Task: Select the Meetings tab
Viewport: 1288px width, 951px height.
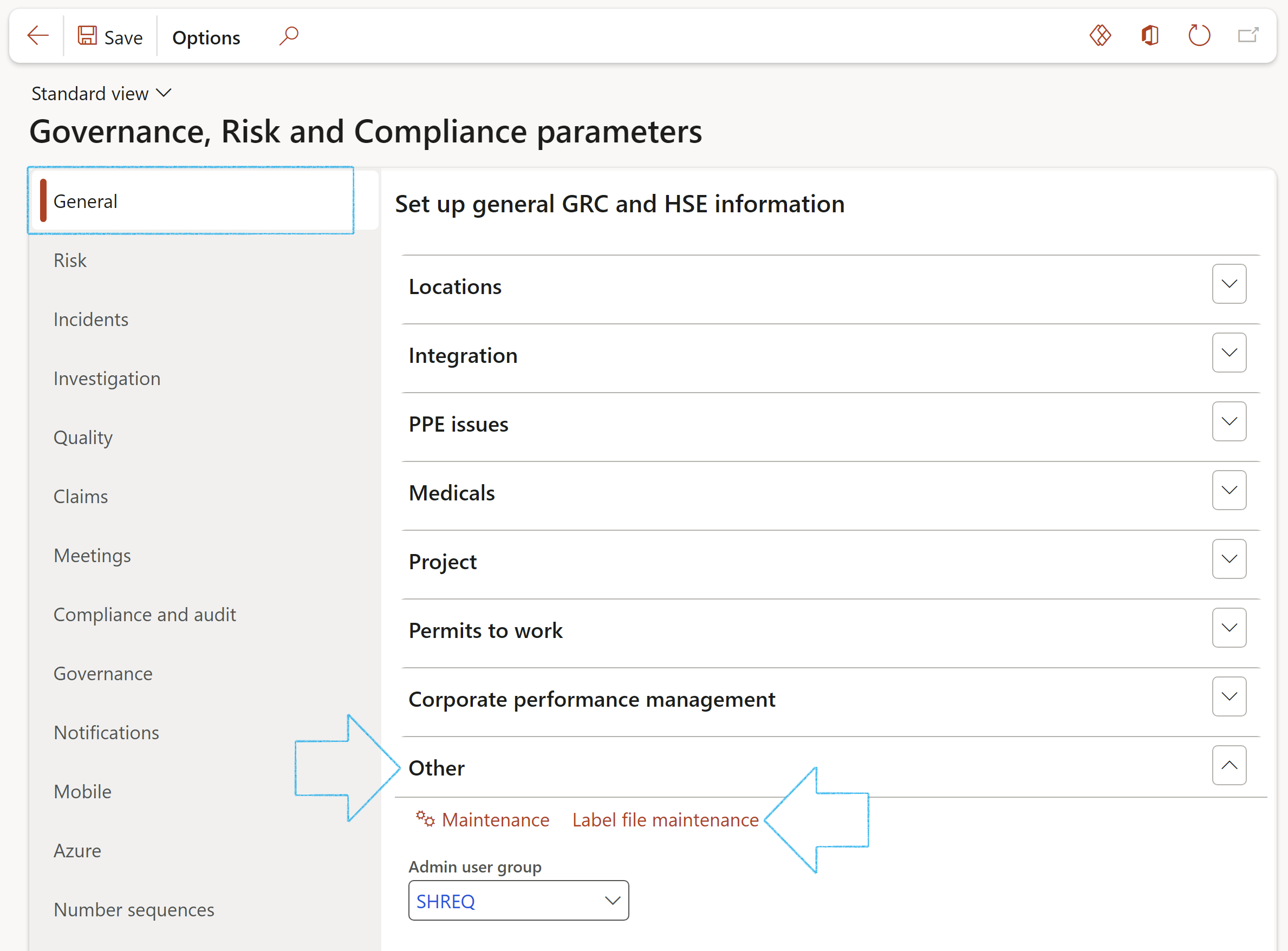Action: (x=92, y=556)
